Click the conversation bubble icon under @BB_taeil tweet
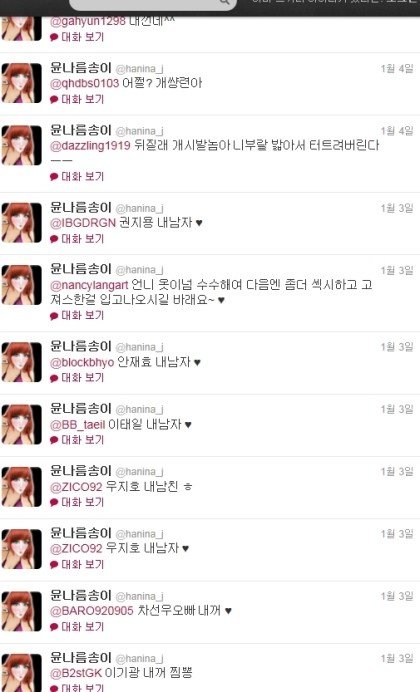The width and height of the screenshot is (420, 692). coord(54,440)
